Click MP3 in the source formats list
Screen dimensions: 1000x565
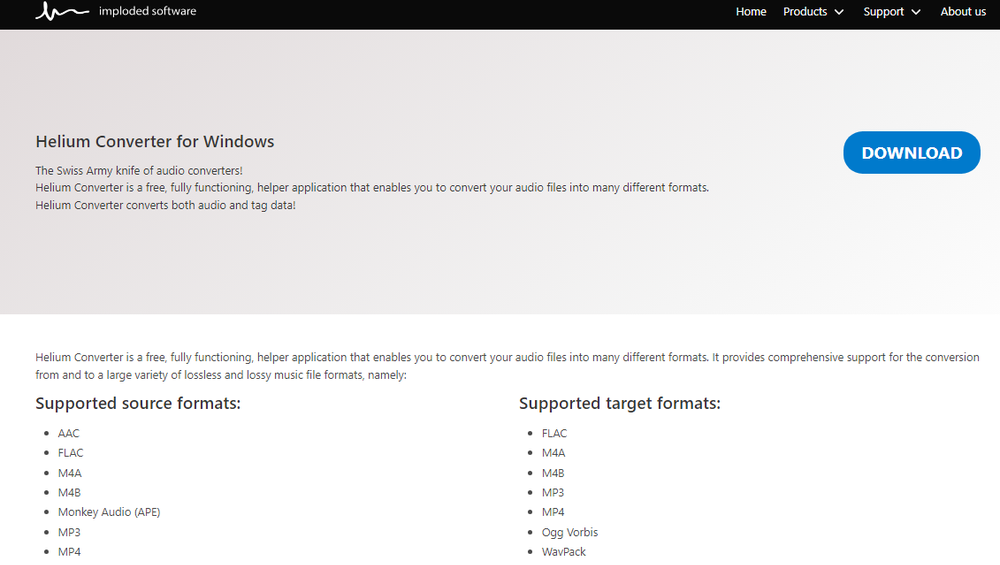[x=70, y=532]
